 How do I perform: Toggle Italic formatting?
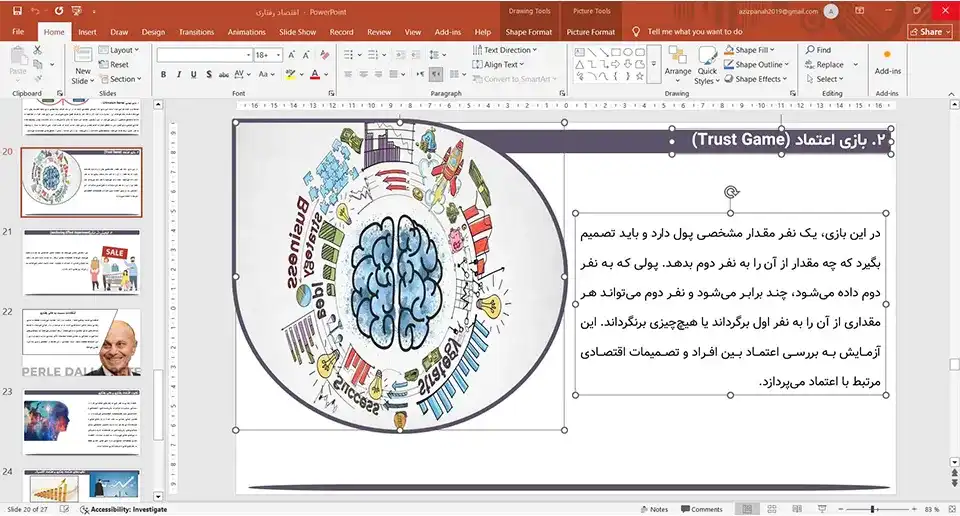point(179,75)
